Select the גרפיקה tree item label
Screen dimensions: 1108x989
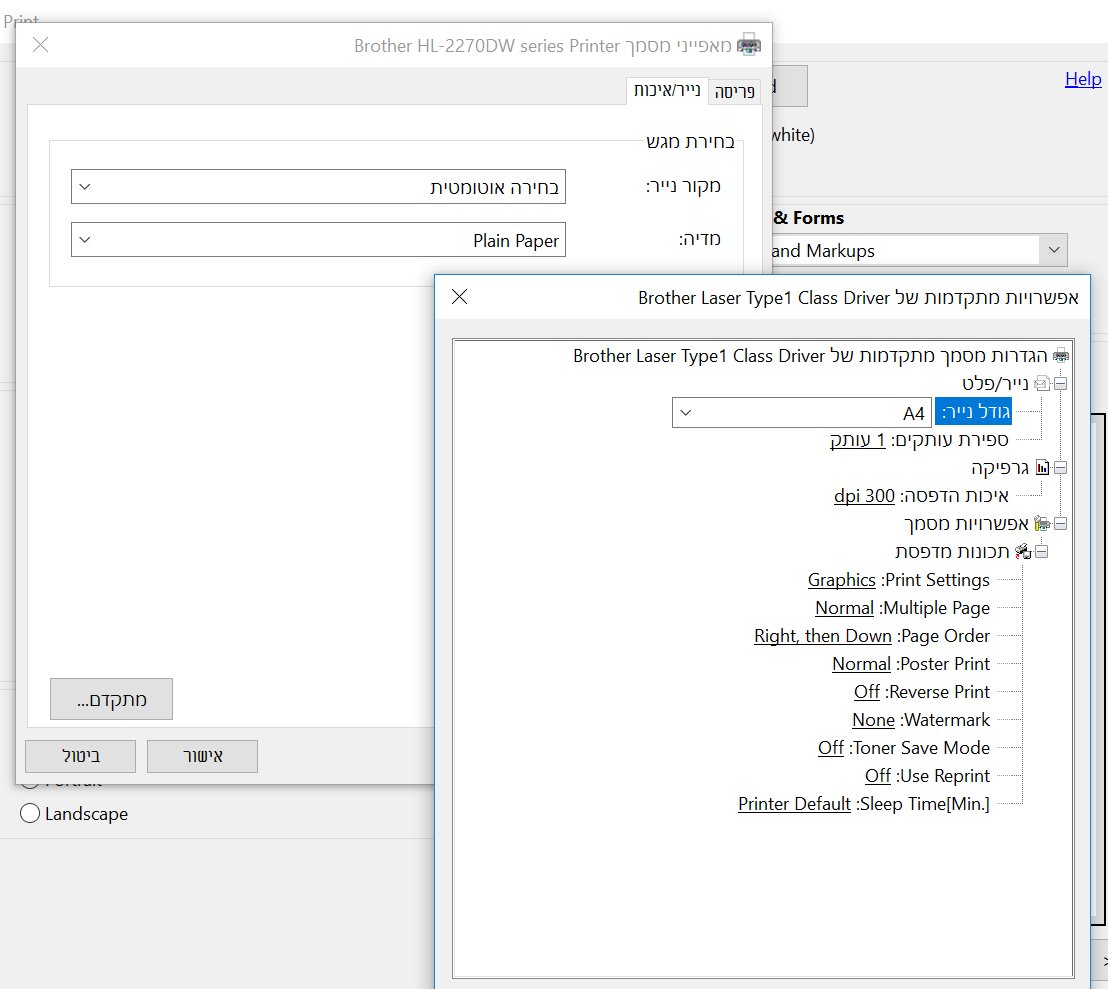(1000, 468)
